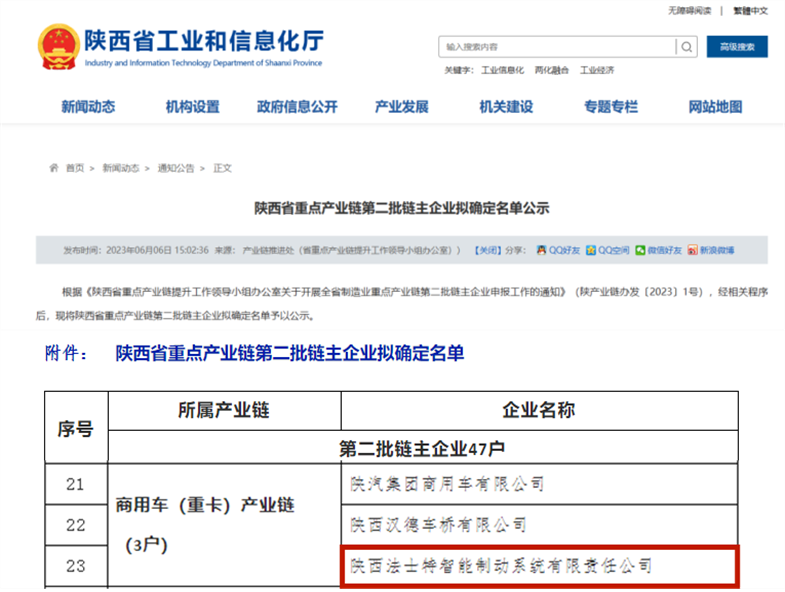The width and height of the screenshot is (785, 592).
Task: Go to 新闻动态 breadcrumb
Action: 121,168
